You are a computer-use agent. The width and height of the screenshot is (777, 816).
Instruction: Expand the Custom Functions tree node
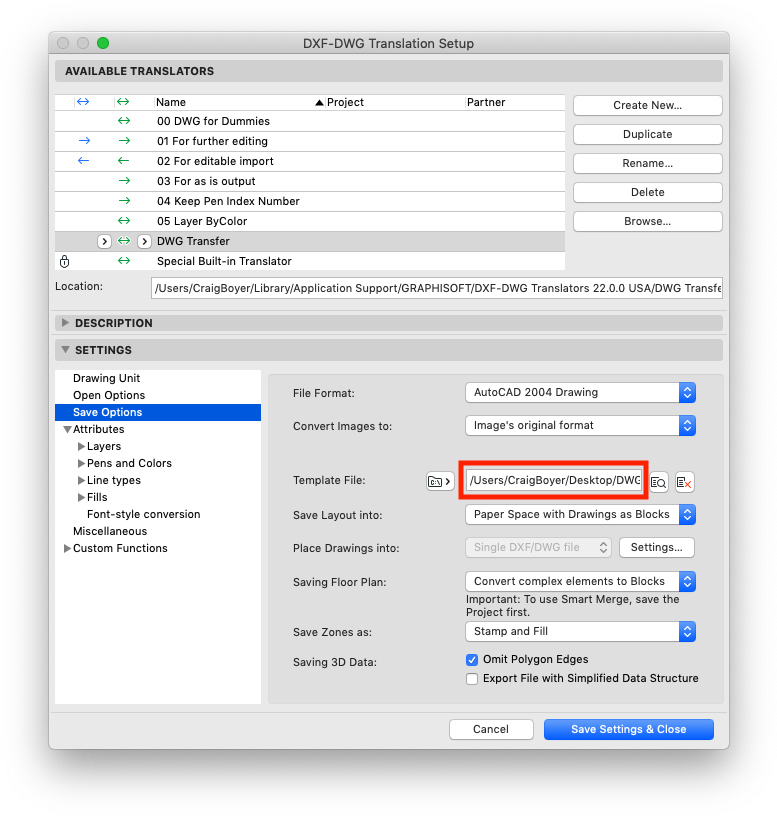[67, 549]
